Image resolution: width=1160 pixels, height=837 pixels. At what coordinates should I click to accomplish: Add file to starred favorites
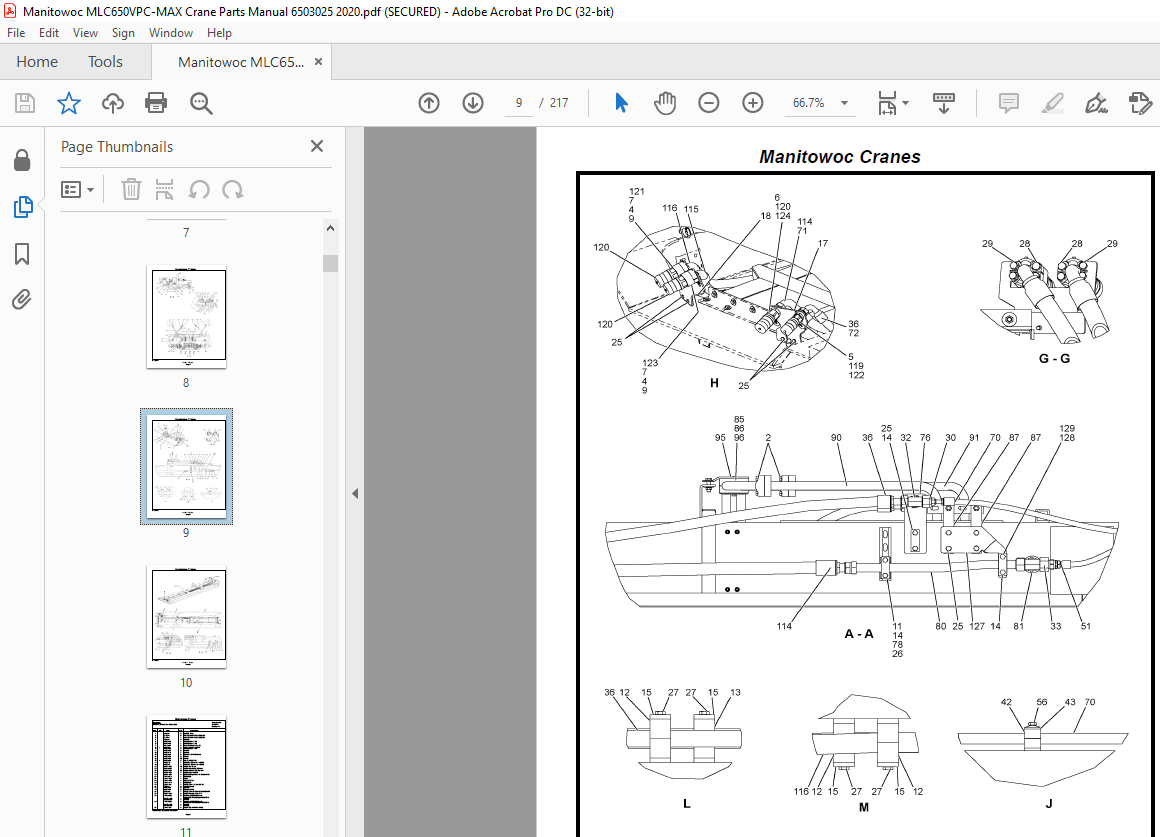coord(69,103)
